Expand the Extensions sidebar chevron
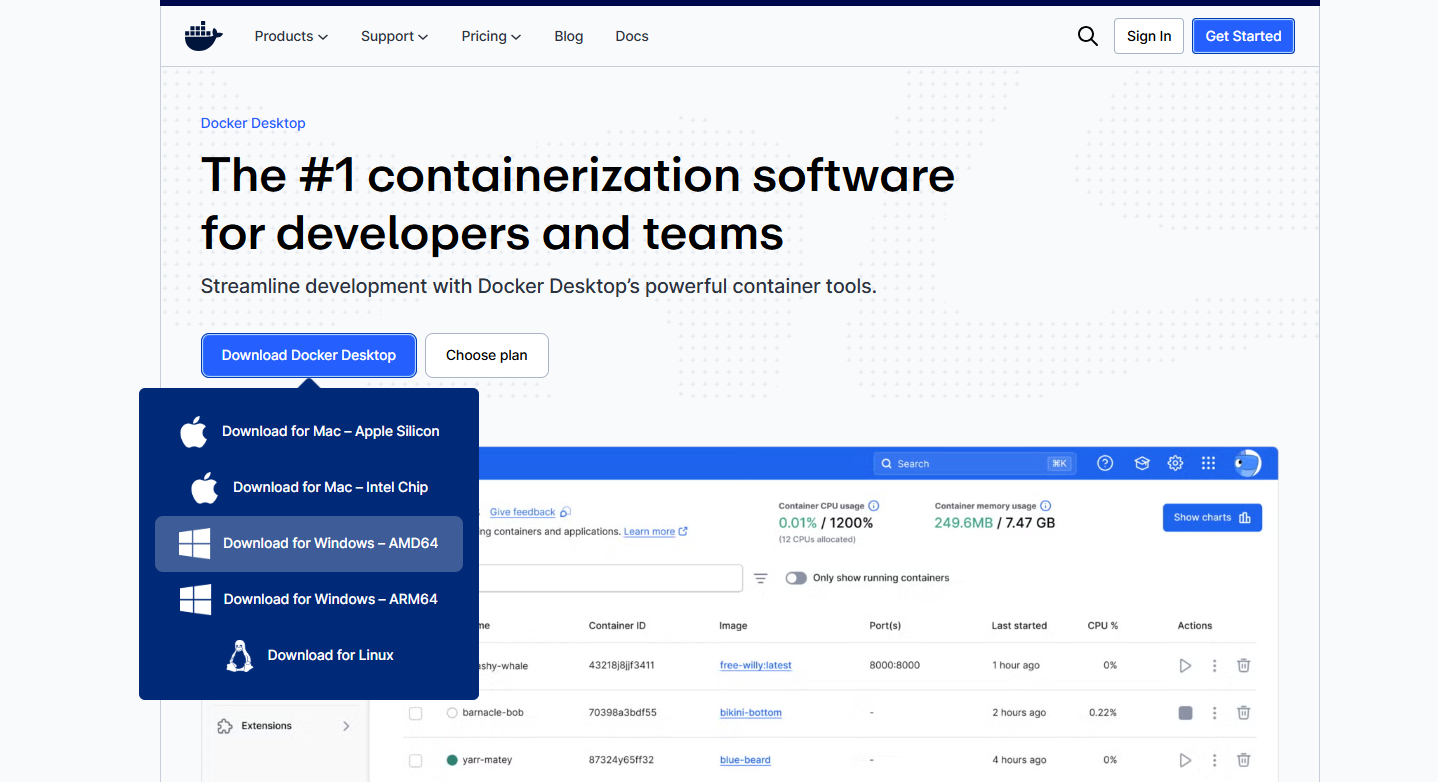 (x=347, y=726)
